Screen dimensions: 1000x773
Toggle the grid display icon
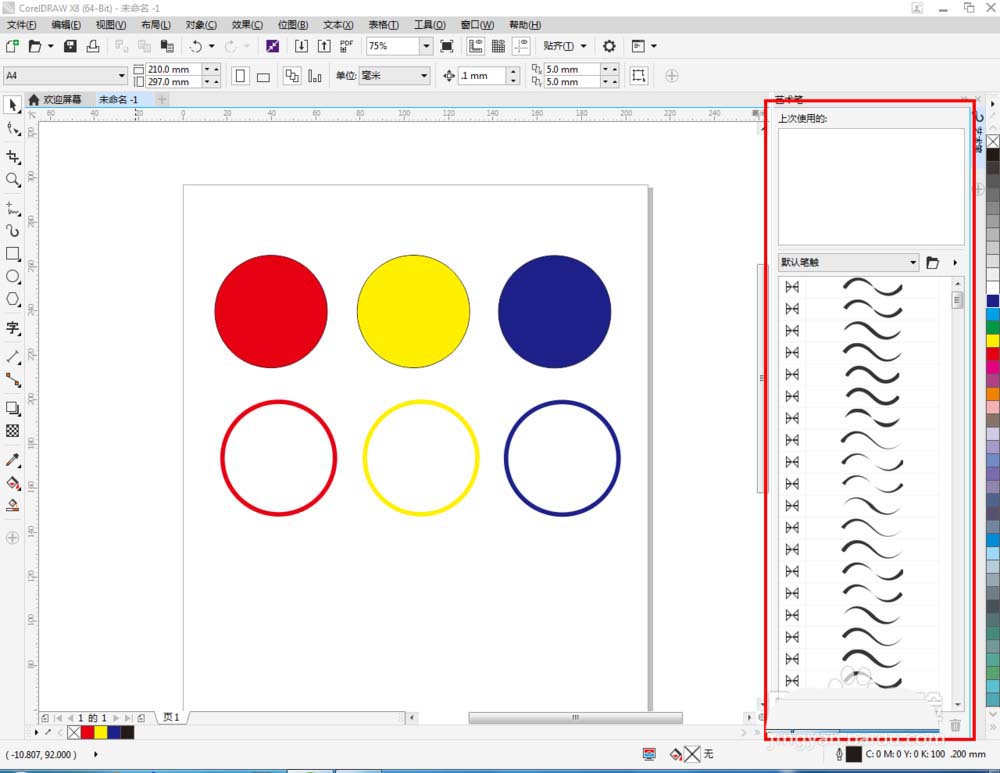[498, 46]
